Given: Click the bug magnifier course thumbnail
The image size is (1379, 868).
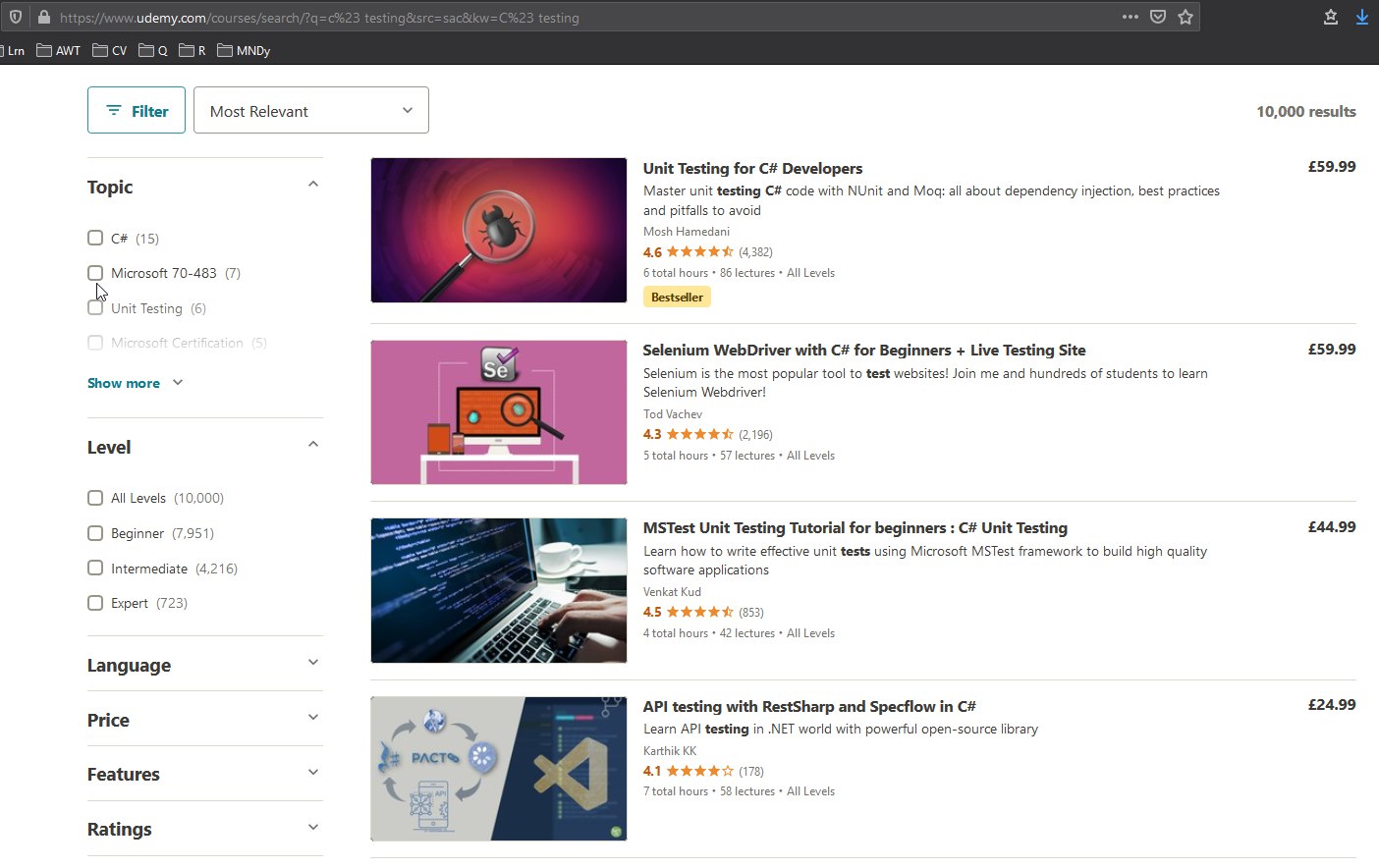Looking at the screenshot, I should pyautogui.click(x=499, y=230).
